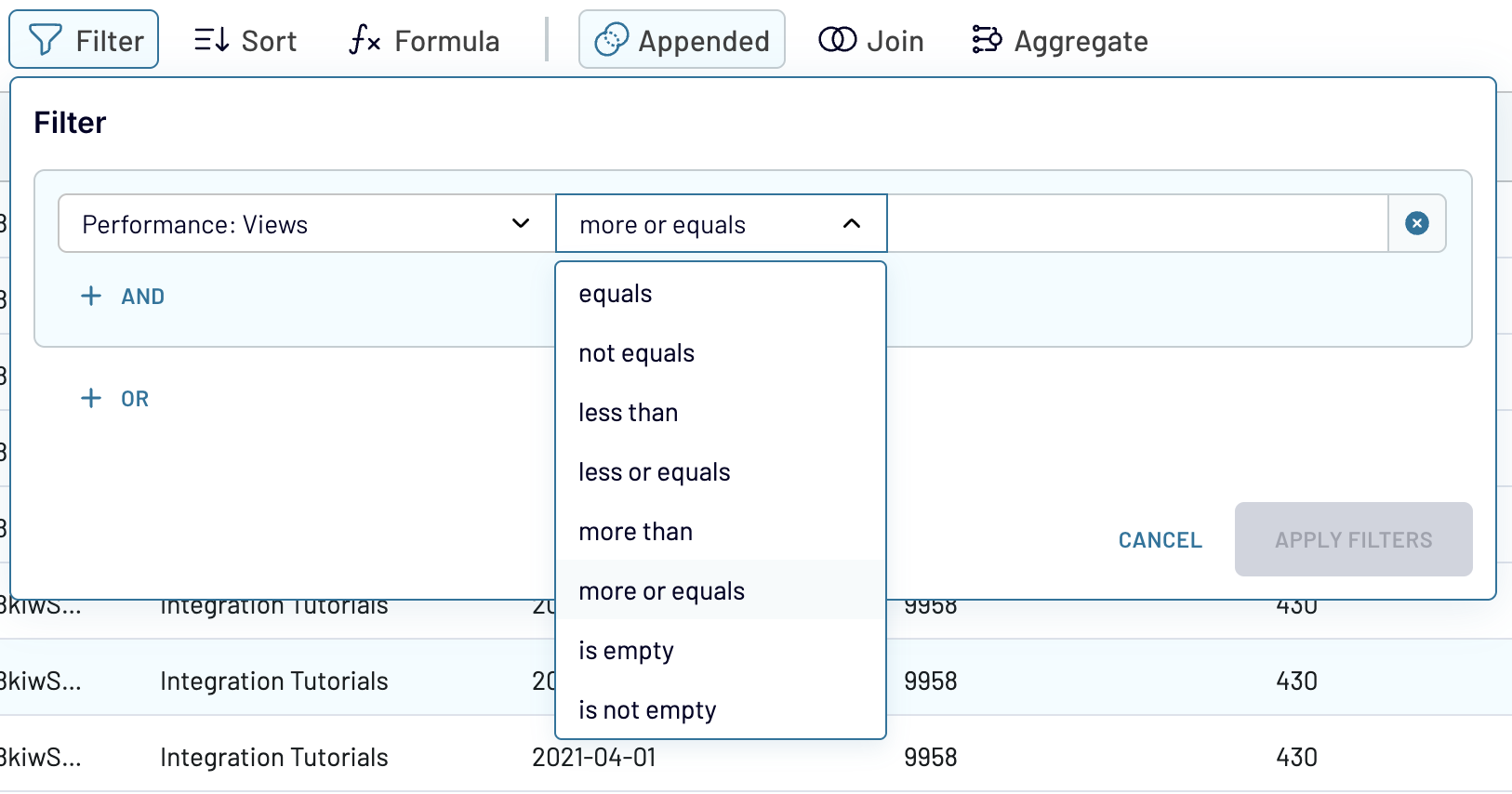Select the is not empty option
The image size is (1512, 794).
pos(647,710)
